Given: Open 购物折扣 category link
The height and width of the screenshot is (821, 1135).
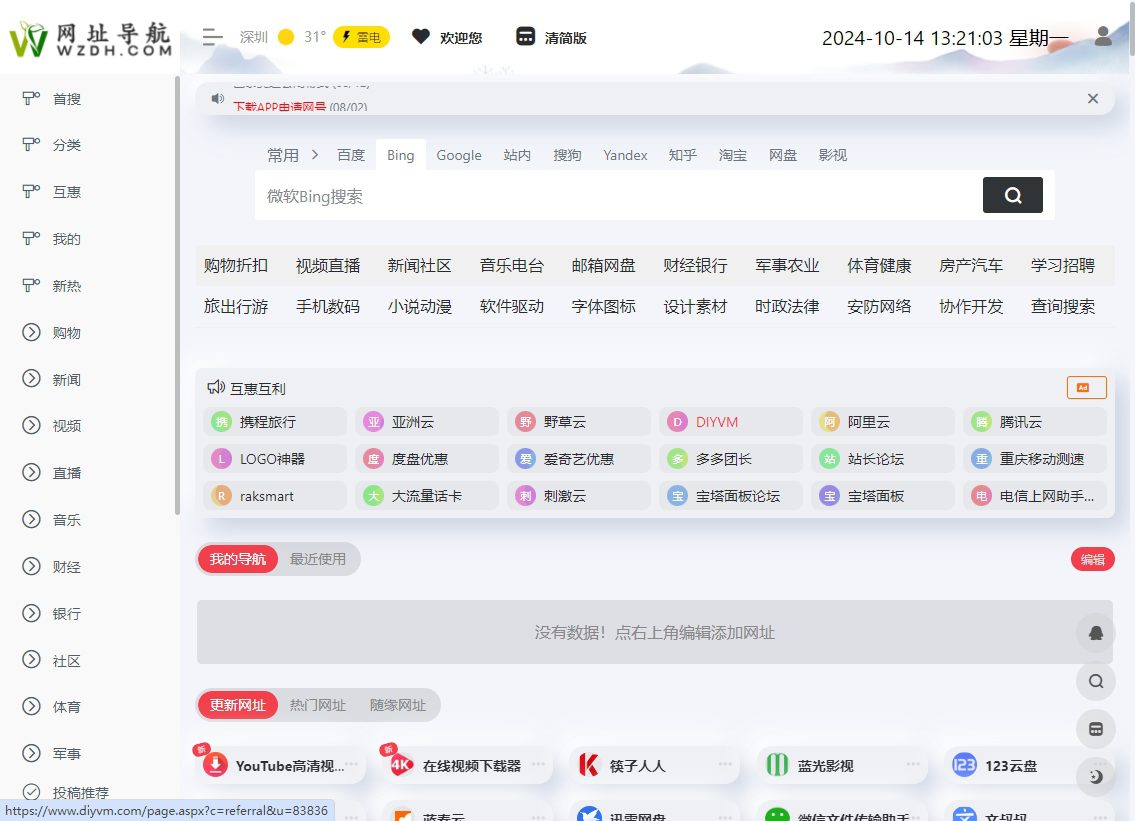Looking at the screenshot, I should pos(236,266).
